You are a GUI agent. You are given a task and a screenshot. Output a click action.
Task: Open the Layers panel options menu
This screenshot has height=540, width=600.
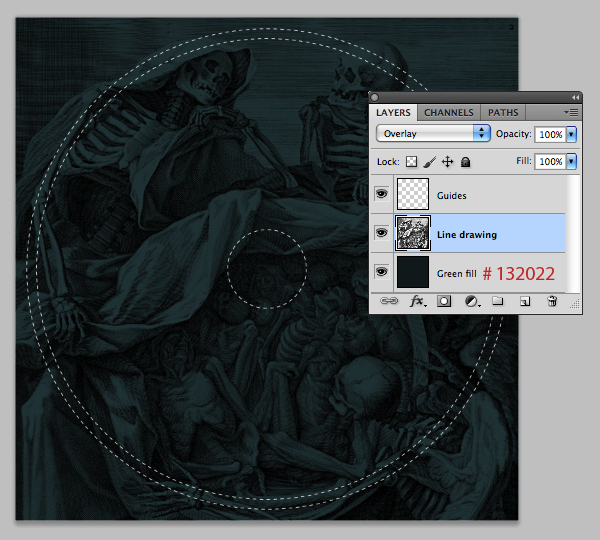571,113
